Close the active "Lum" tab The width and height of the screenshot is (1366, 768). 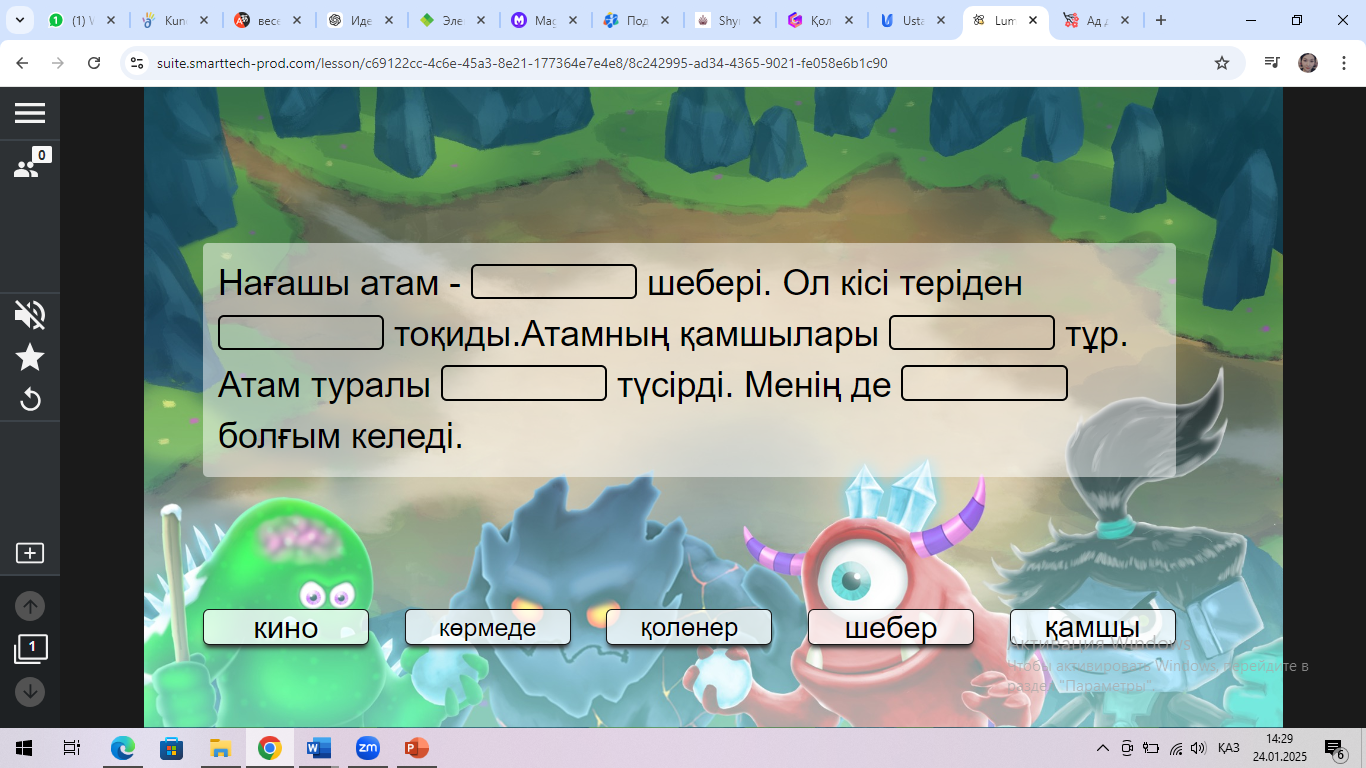pos(1033,20)
